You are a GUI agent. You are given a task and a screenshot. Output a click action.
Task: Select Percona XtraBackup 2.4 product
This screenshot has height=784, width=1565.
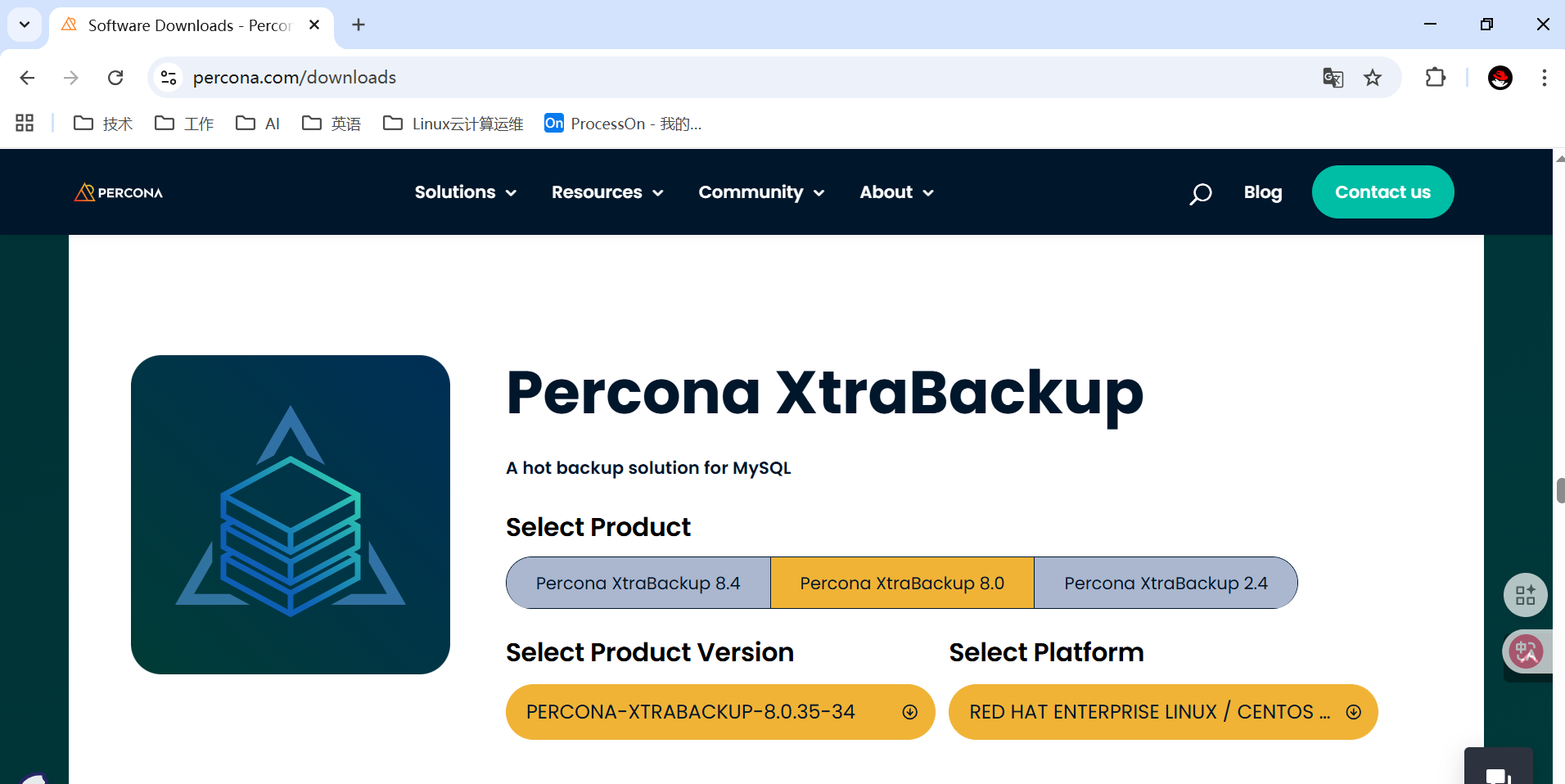(x=1166, y=583)
